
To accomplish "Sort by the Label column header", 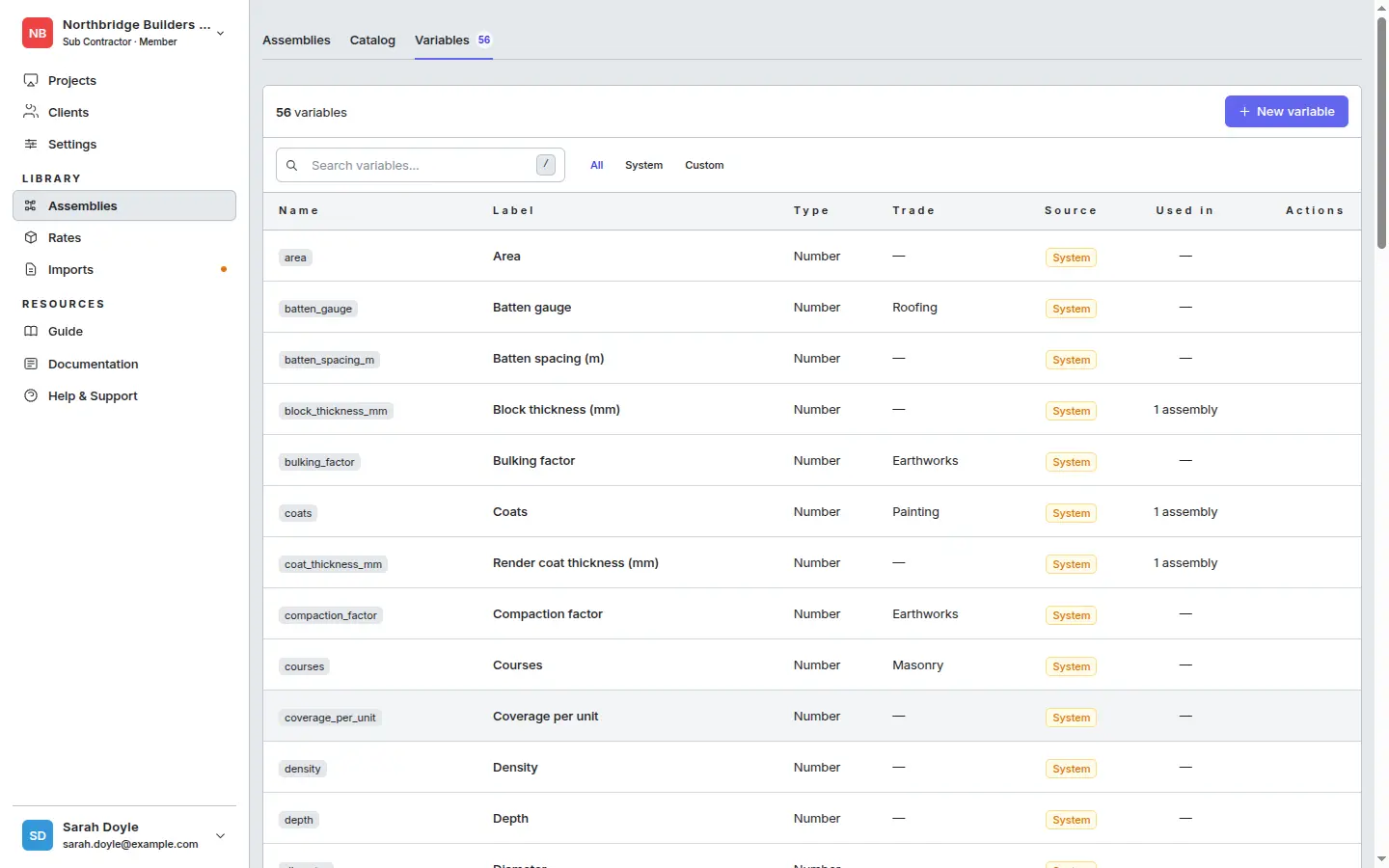I will (x=513, y=210).
